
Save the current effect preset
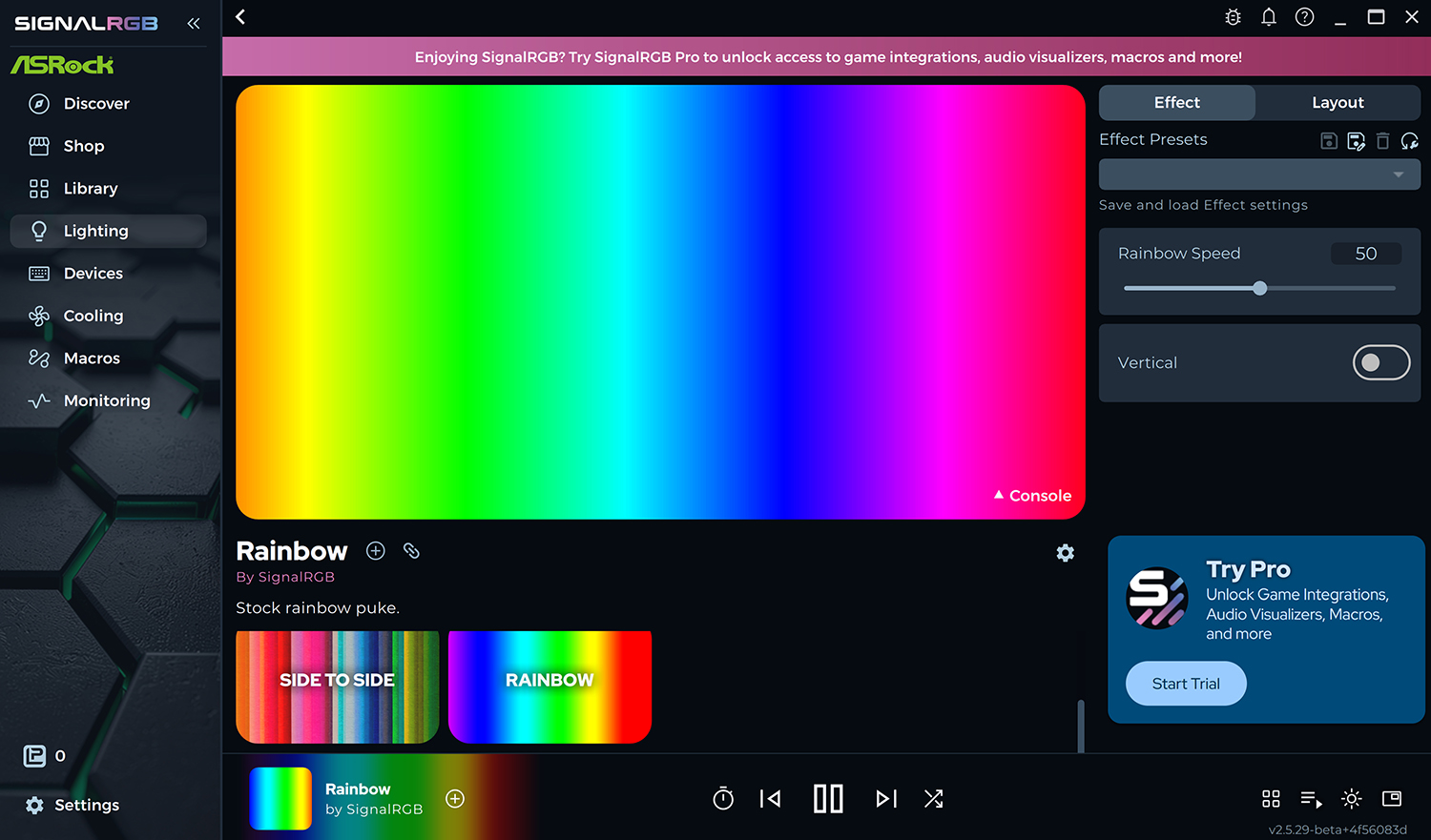(1329, 141)
